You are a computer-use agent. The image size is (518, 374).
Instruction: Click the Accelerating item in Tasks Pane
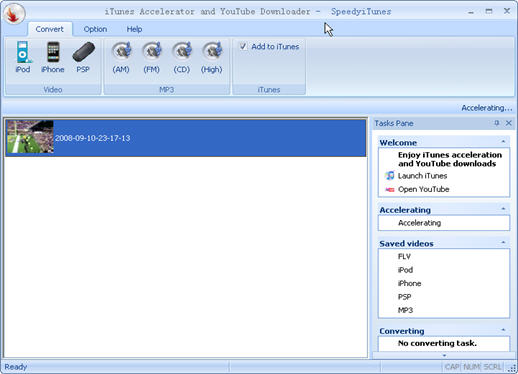click(419, 223)
